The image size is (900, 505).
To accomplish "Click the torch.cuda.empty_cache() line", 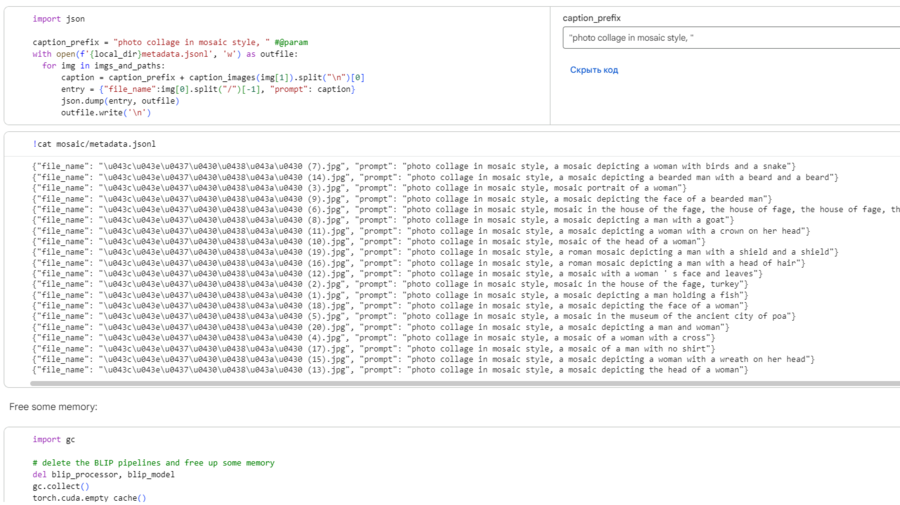I will (89, 498).
